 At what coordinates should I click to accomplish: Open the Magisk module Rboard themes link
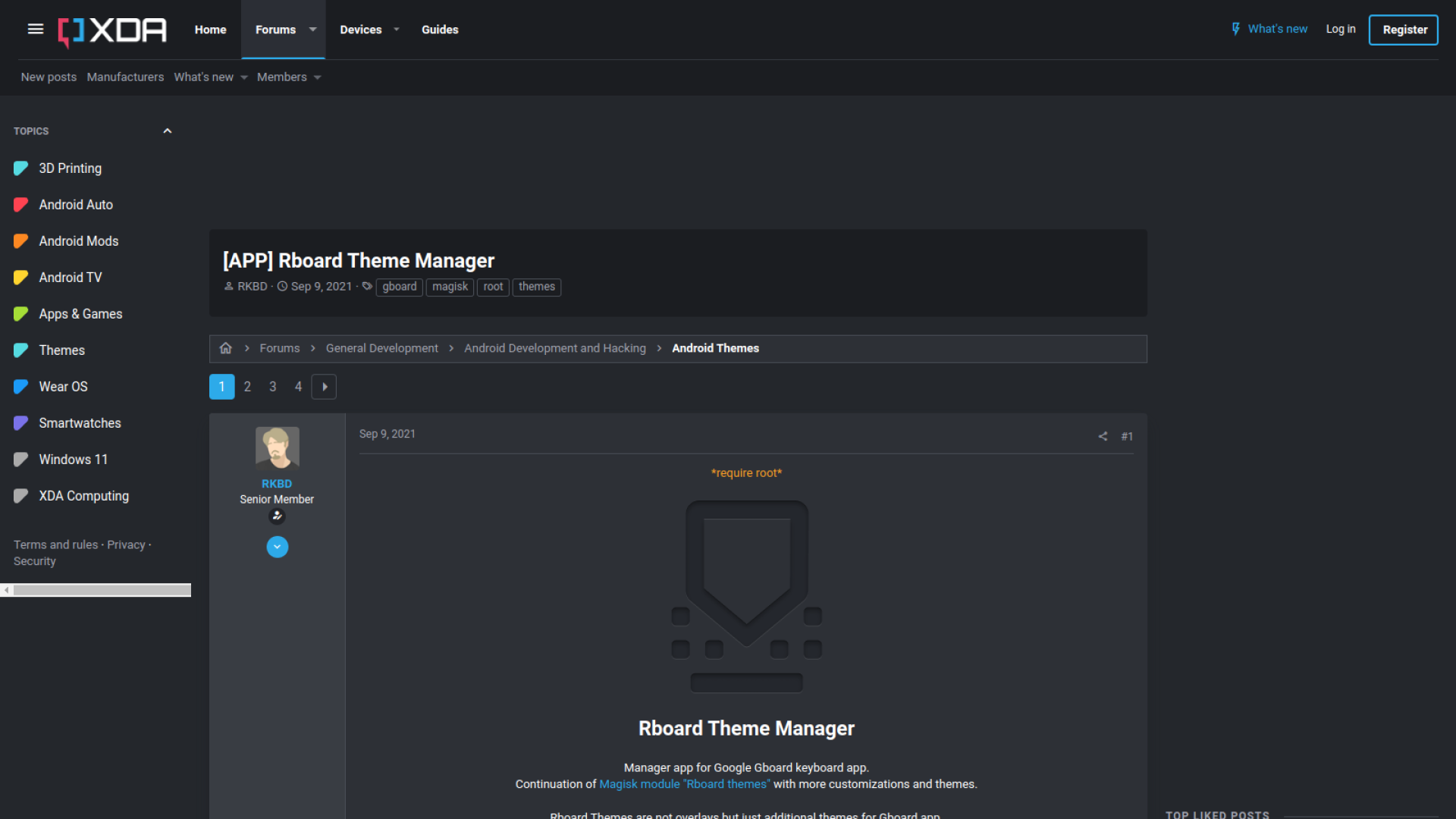684,784
